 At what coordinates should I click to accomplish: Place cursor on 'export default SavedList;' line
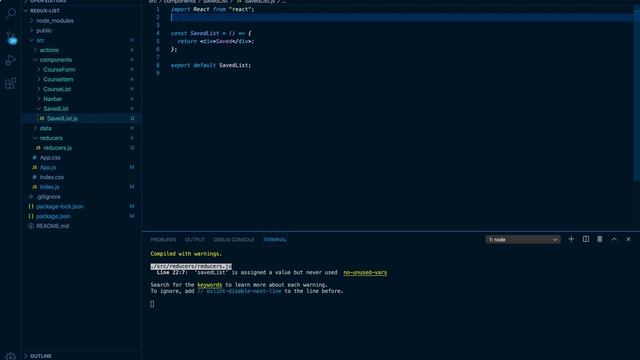(211, 65)
